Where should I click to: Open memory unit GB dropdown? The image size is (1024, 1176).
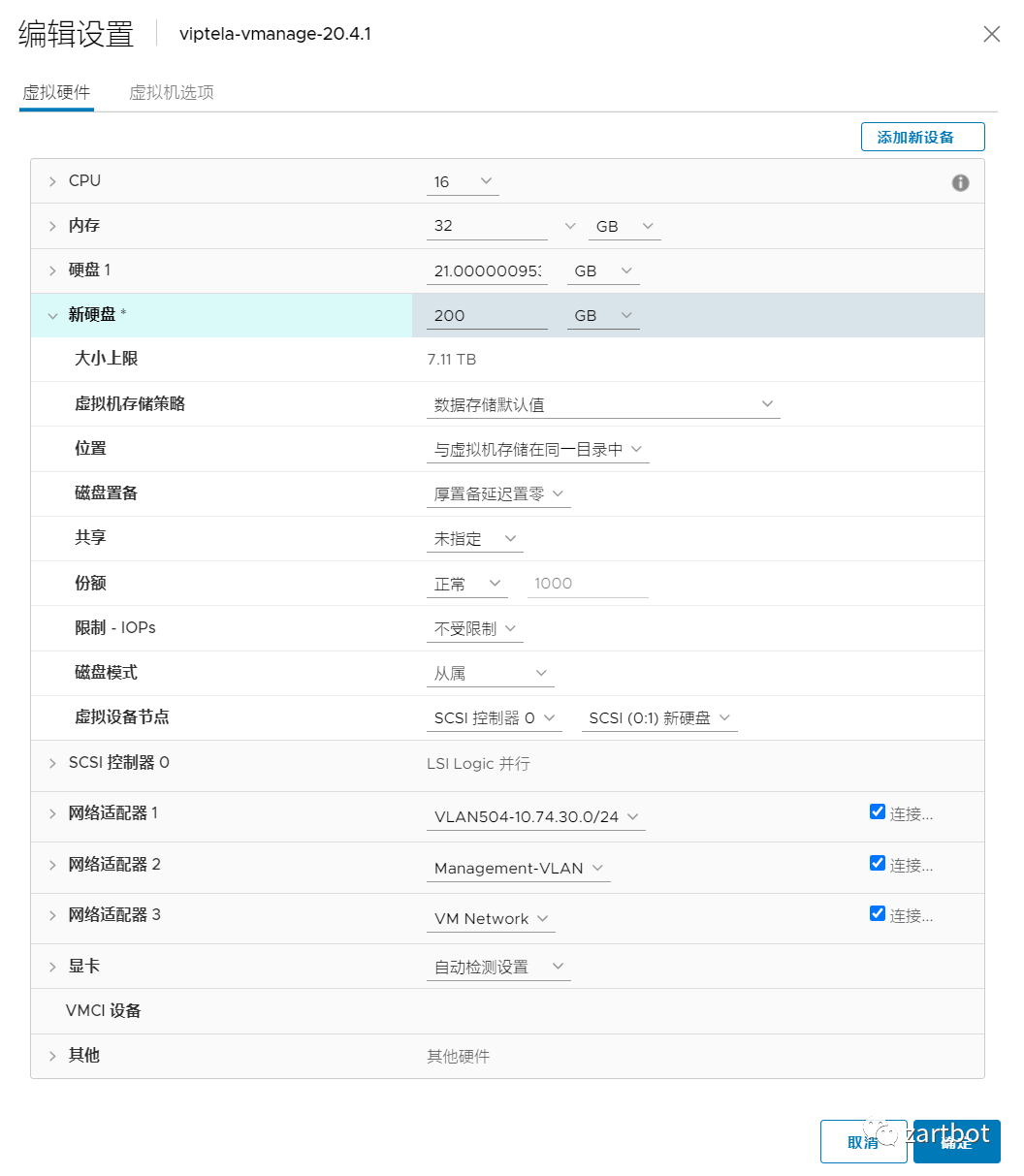pos(624,226)
